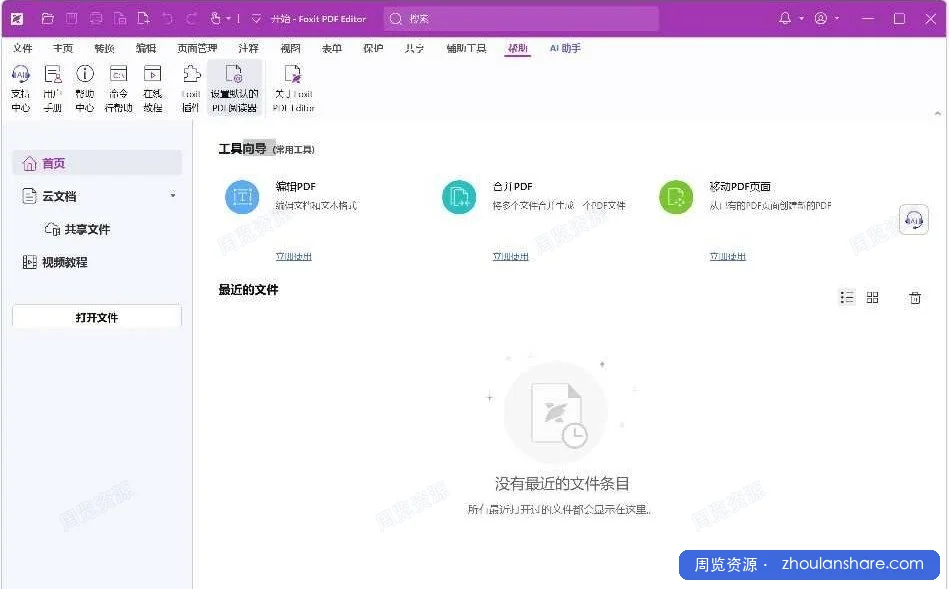
Task: Switch to the 页面管理 ribbon tab
Action: point(197,48)
